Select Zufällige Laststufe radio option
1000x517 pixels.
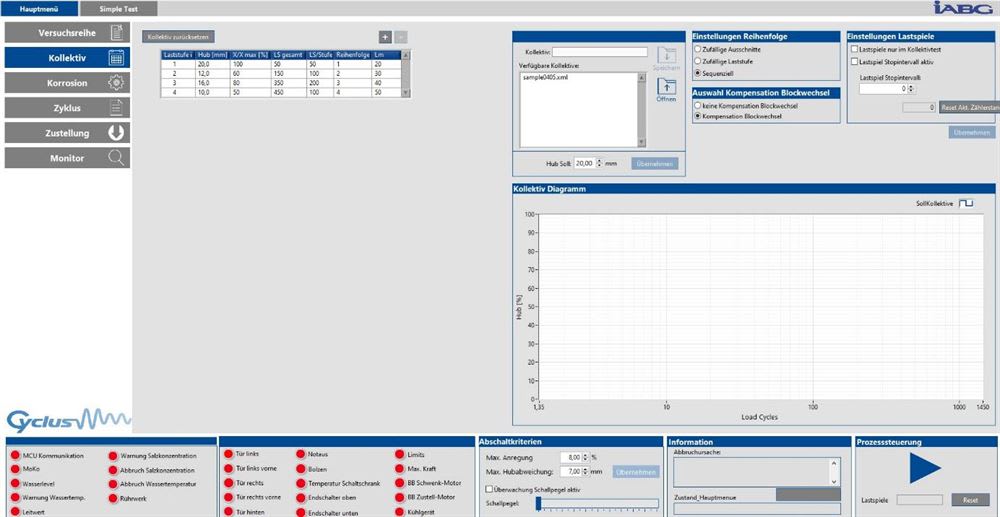point(698,61)
